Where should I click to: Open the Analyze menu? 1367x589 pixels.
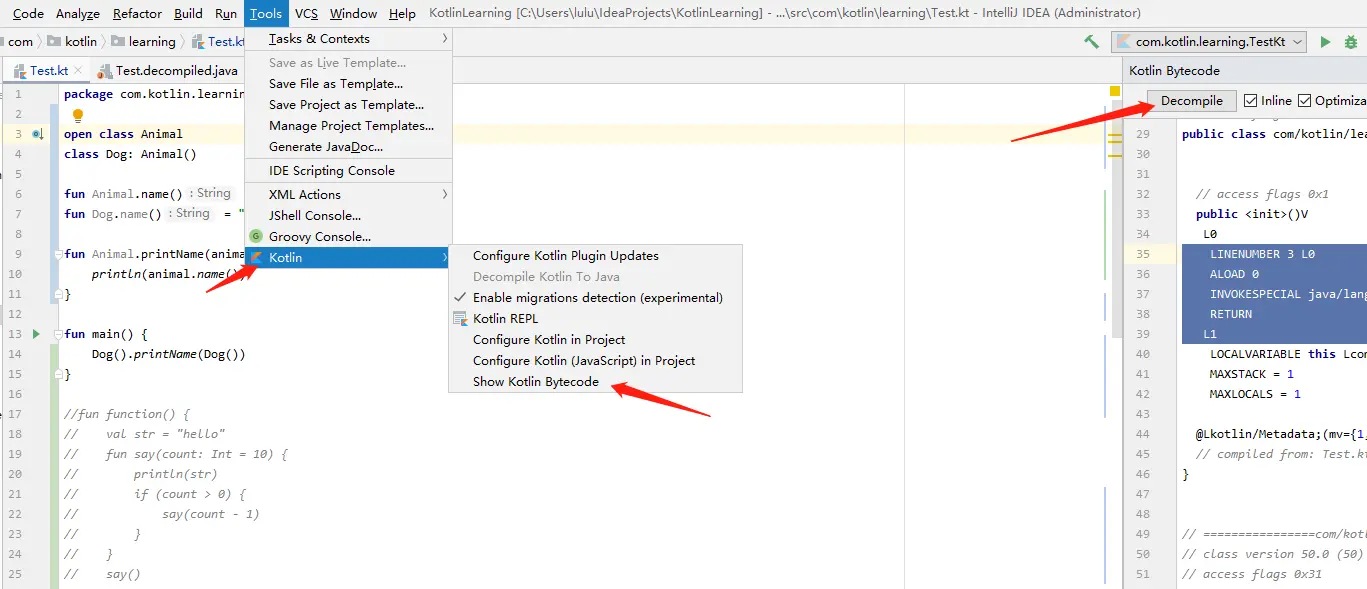[78, 13]
